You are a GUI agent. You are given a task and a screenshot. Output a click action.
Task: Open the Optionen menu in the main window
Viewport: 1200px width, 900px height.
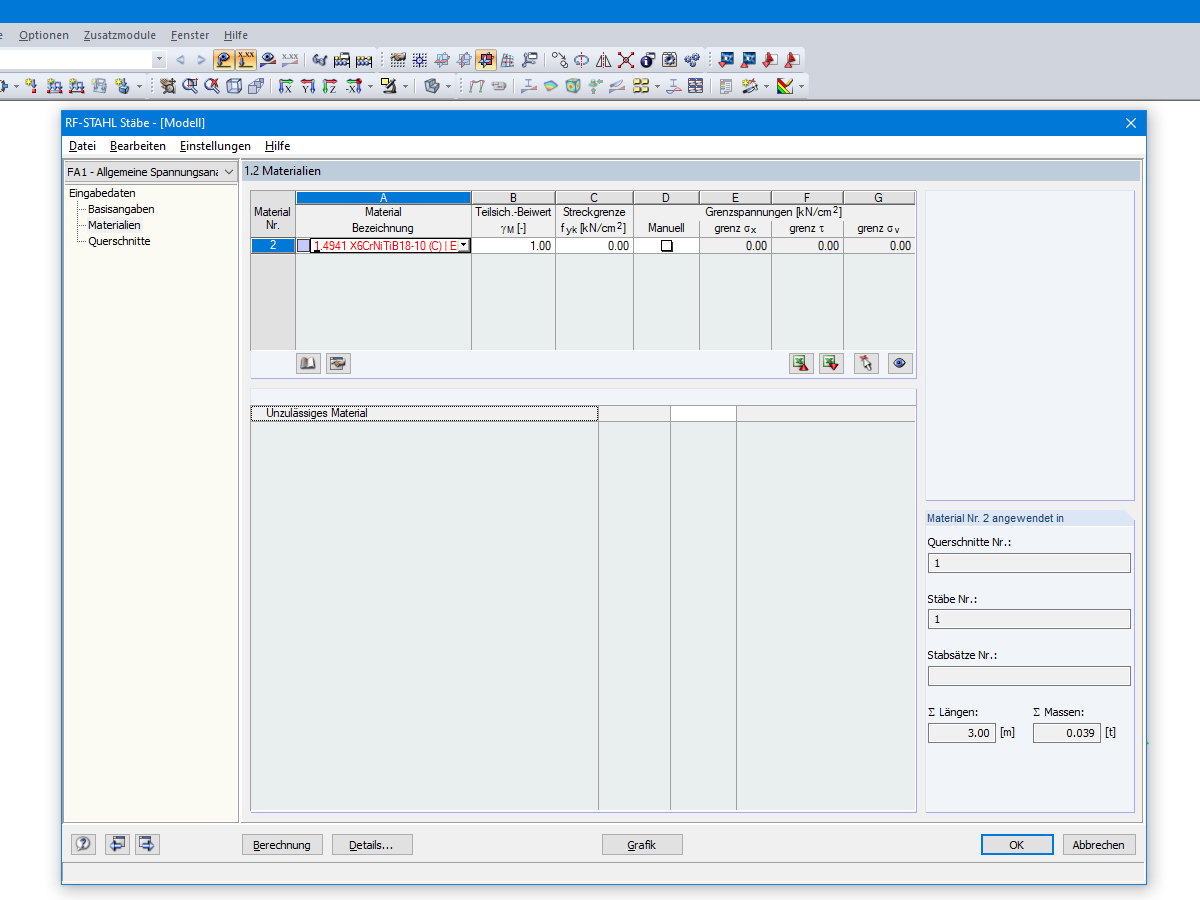pyautogui.click(x=44, y=35)
